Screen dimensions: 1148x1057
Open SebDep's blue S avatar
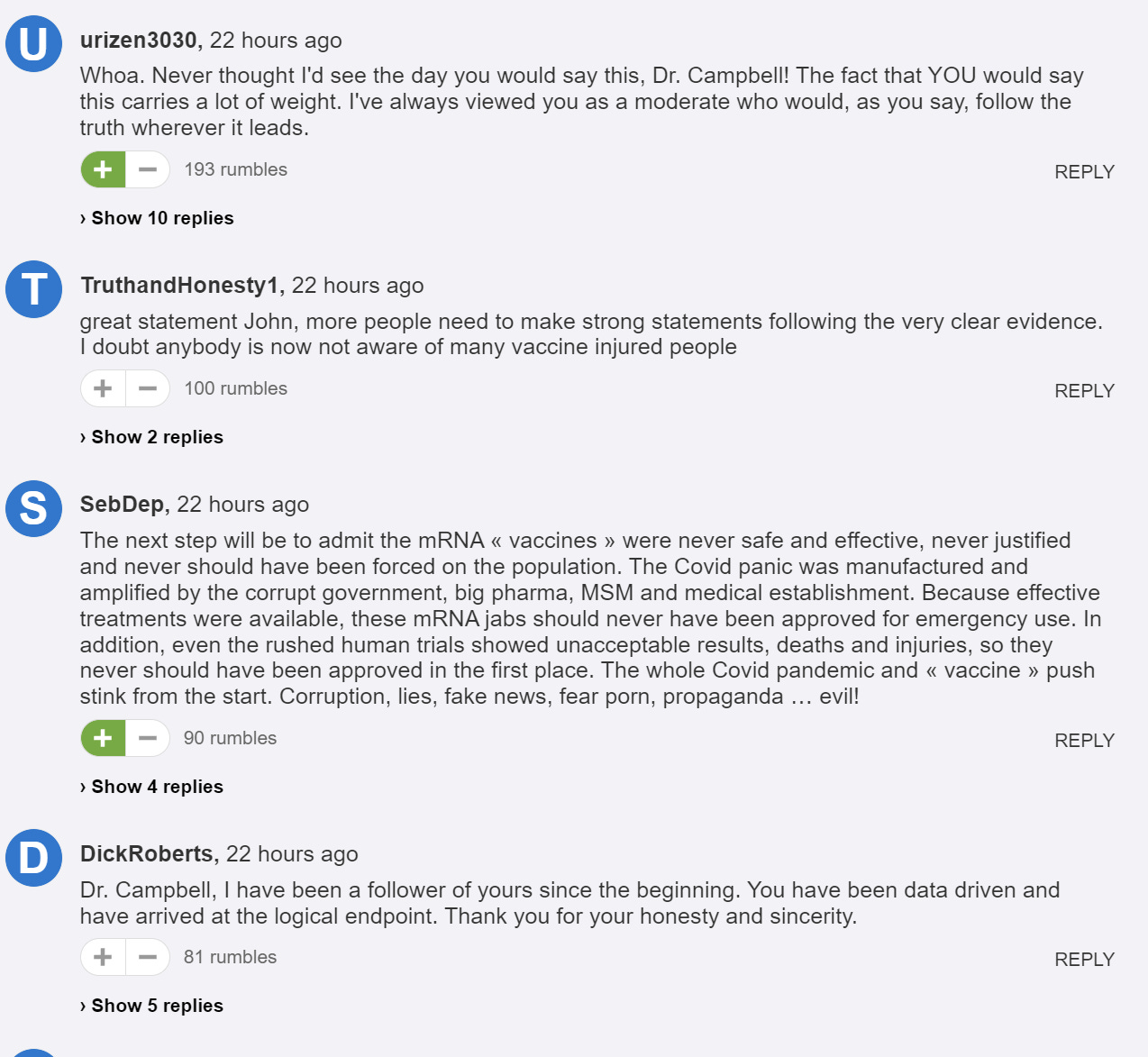click(x=34, y=508)
